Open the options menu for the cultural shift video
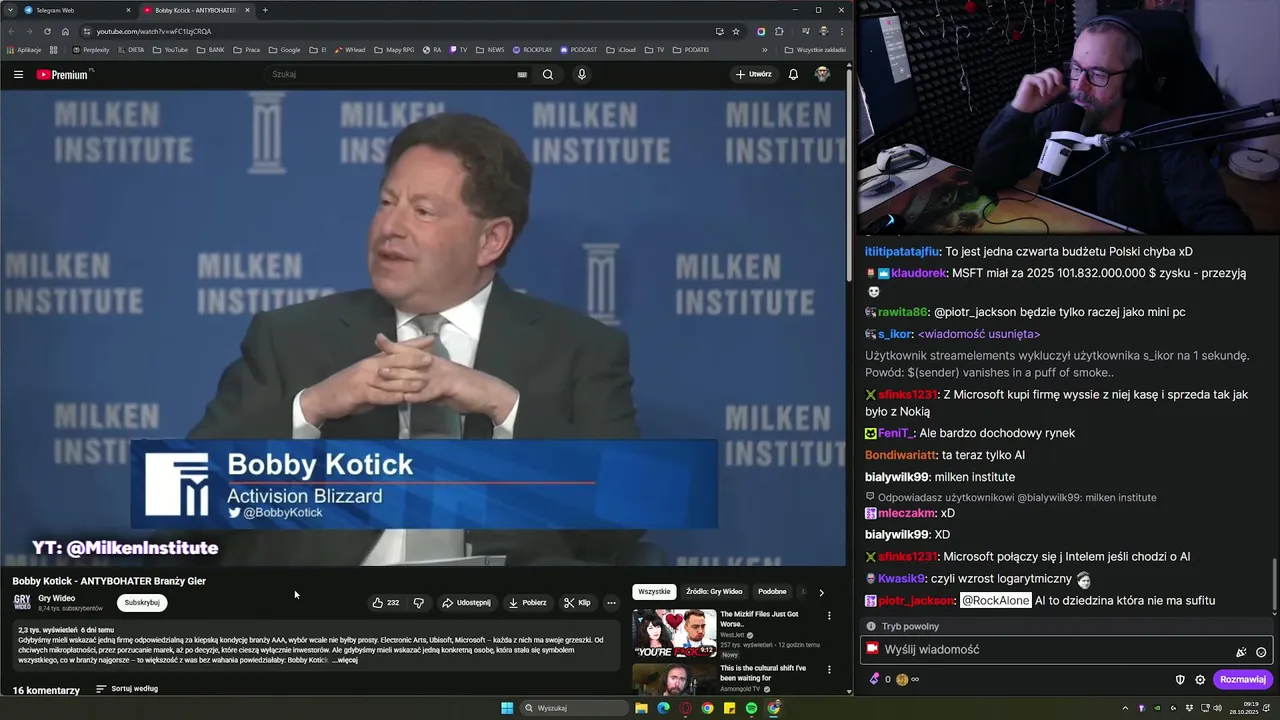The height and width of the screenshot is (720, 1280). (828, 670)
